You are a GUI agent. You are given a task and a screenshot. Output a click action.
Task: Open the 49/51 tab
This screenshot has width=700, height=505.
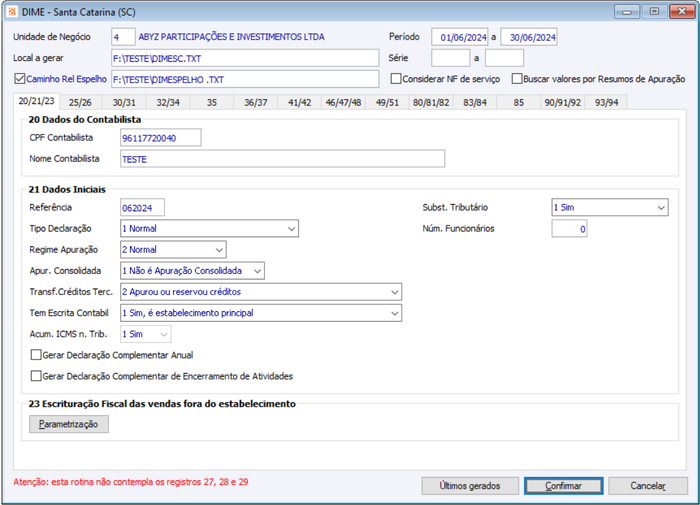[x=387, y=102]
